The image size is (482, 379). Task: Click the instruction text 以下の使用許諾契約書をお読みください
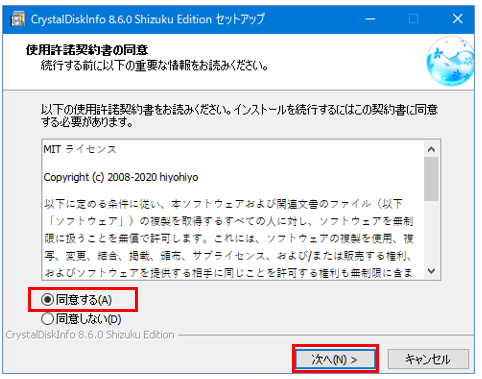click(x=239, y=116)
